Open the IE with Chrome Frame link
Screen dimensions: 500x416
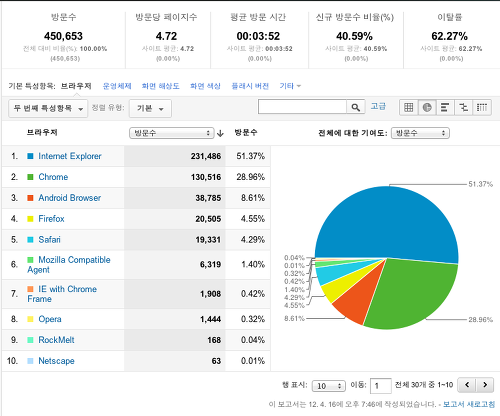coord(62,294)
